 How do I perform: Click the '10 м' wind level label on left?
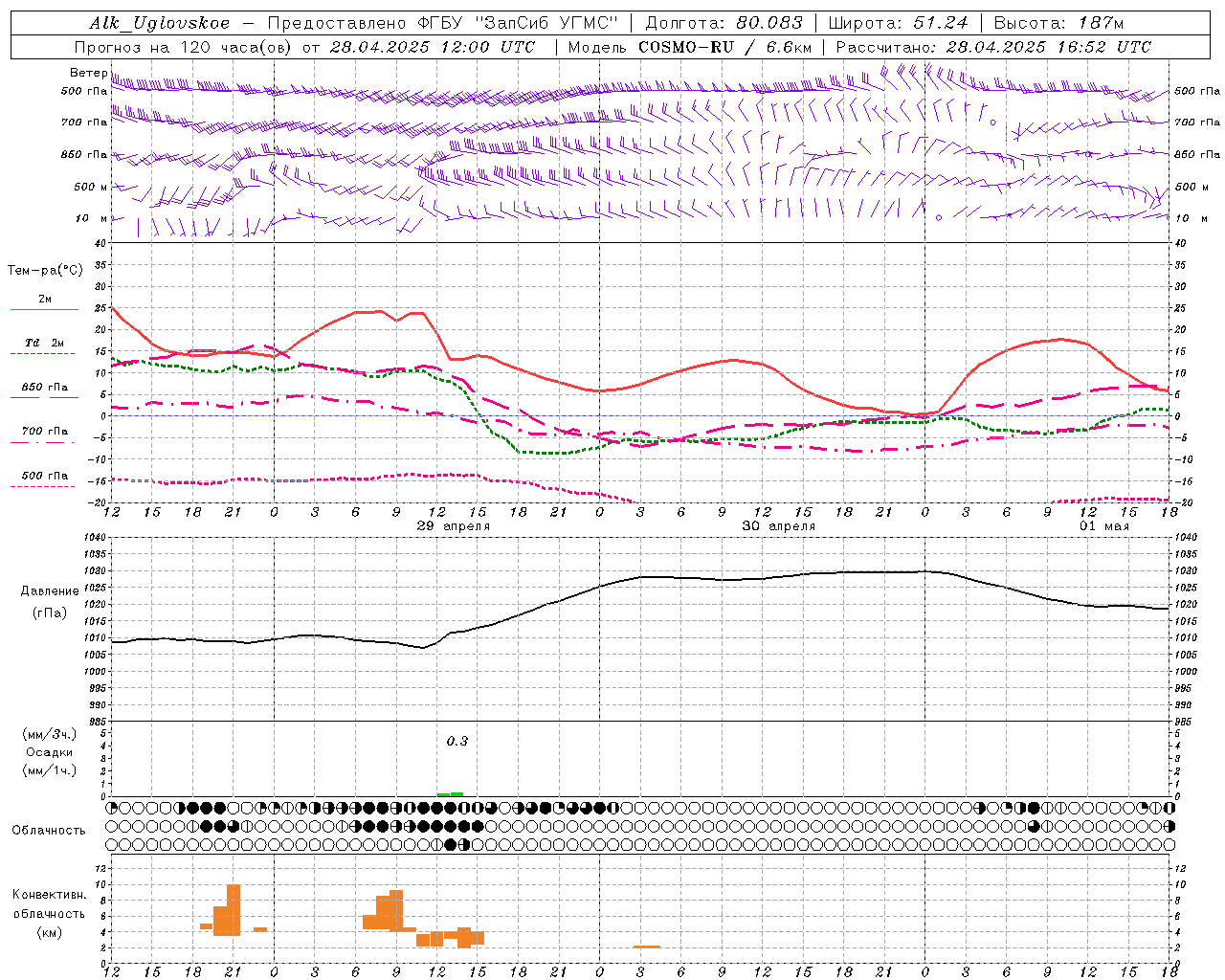92,218
